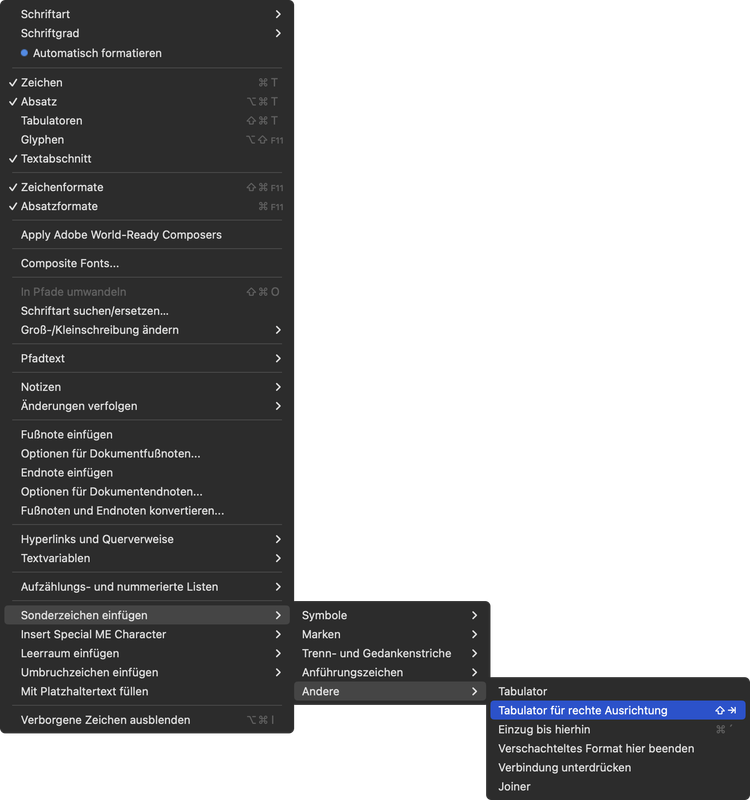Open the Marken submenu
Viewport: 750px width, 800px height.
(x=390, y=634)
